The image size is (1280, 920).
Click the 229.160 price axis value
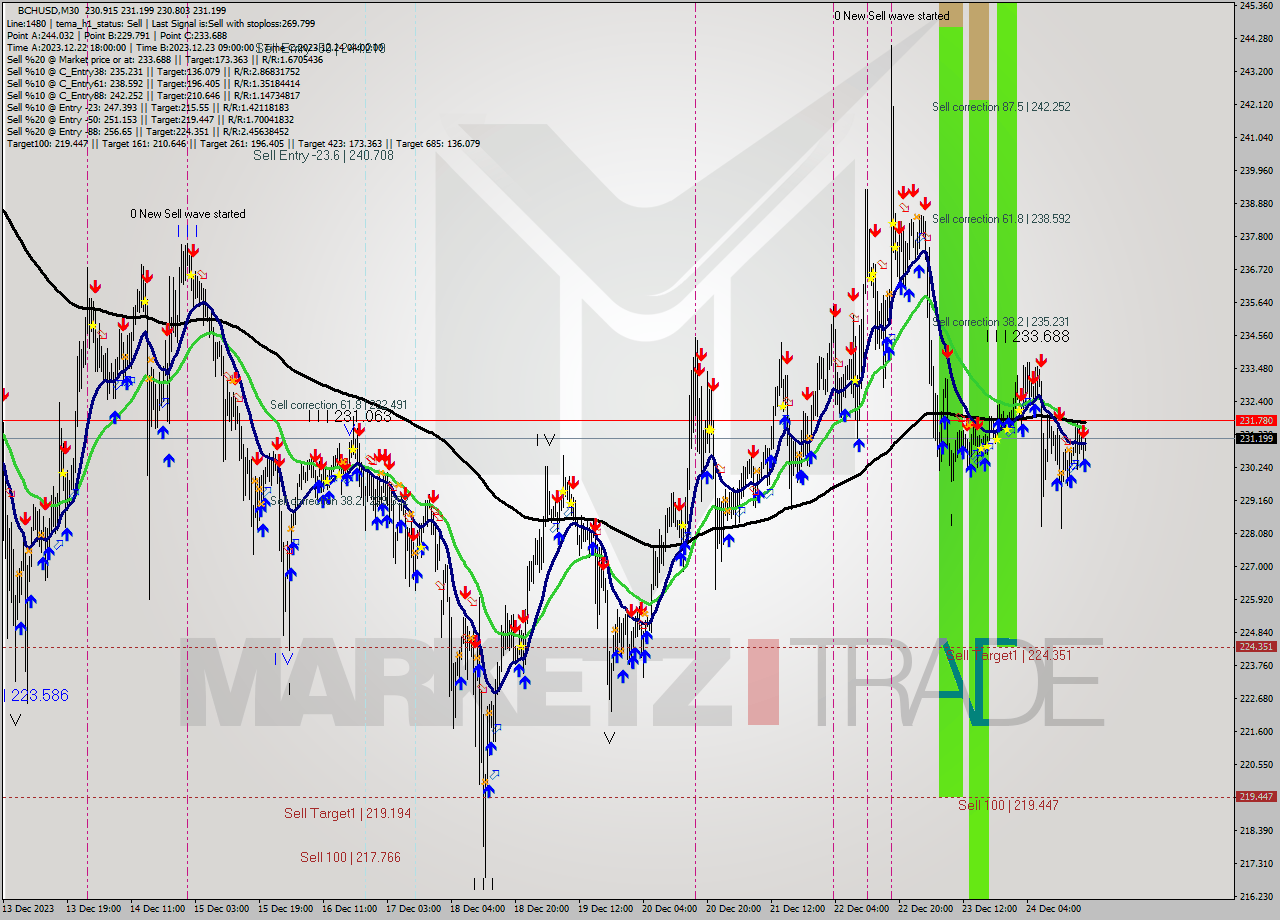tap(1256, 500)
